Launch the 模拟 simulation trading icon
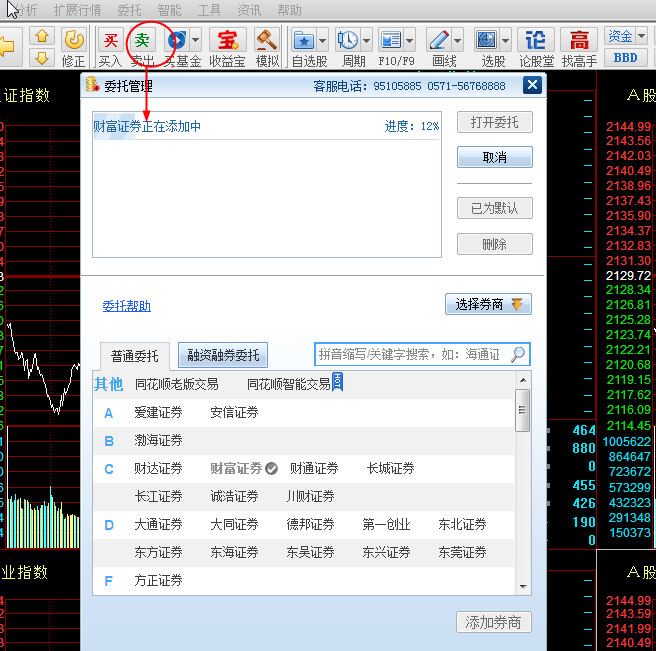Screen dimensions: 656x651 (x=267, y=41)
